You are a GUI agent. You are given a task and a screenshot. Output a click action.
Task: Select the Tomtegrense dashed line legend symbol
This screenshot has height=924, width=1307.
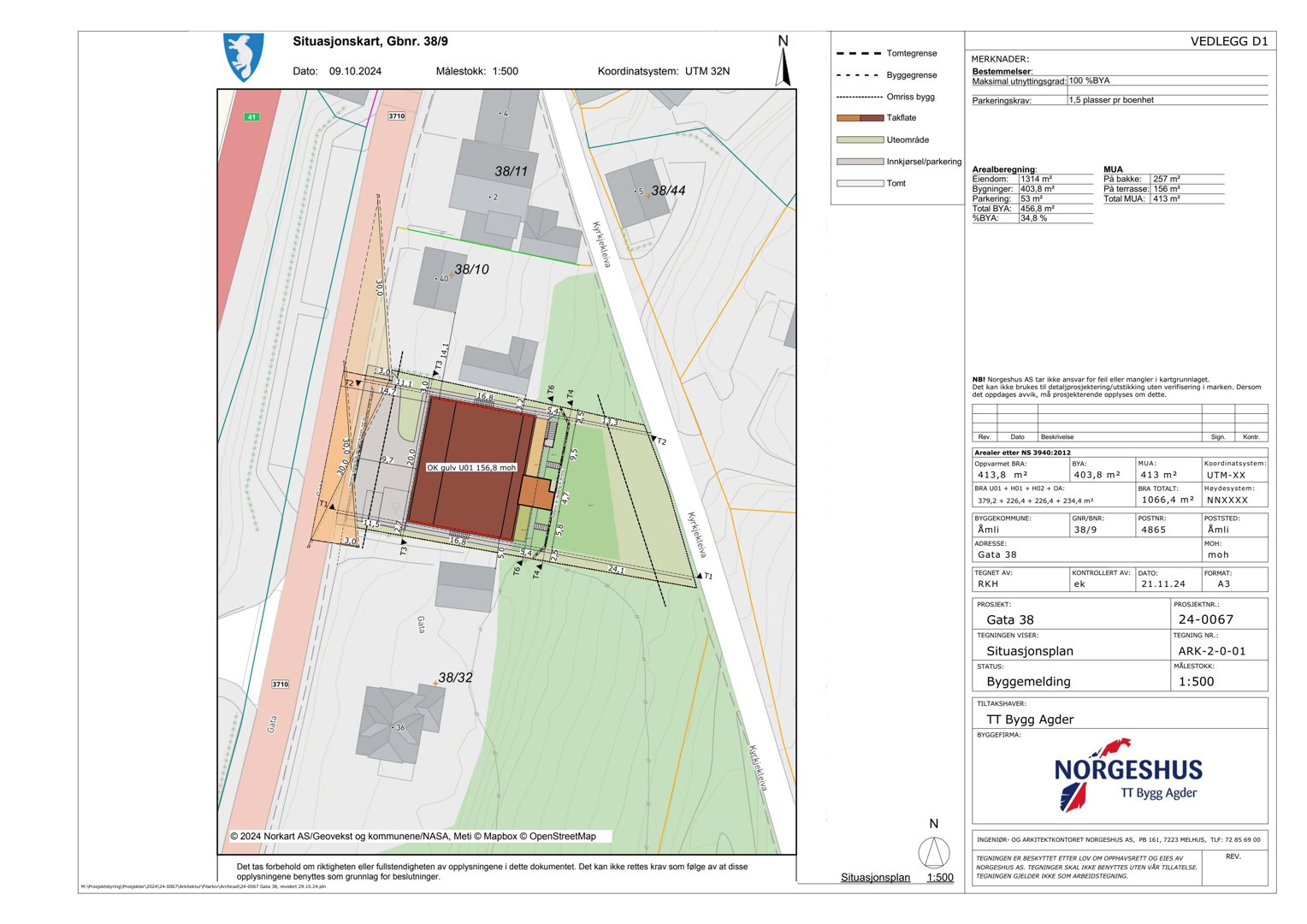click(x=859, y=54)
